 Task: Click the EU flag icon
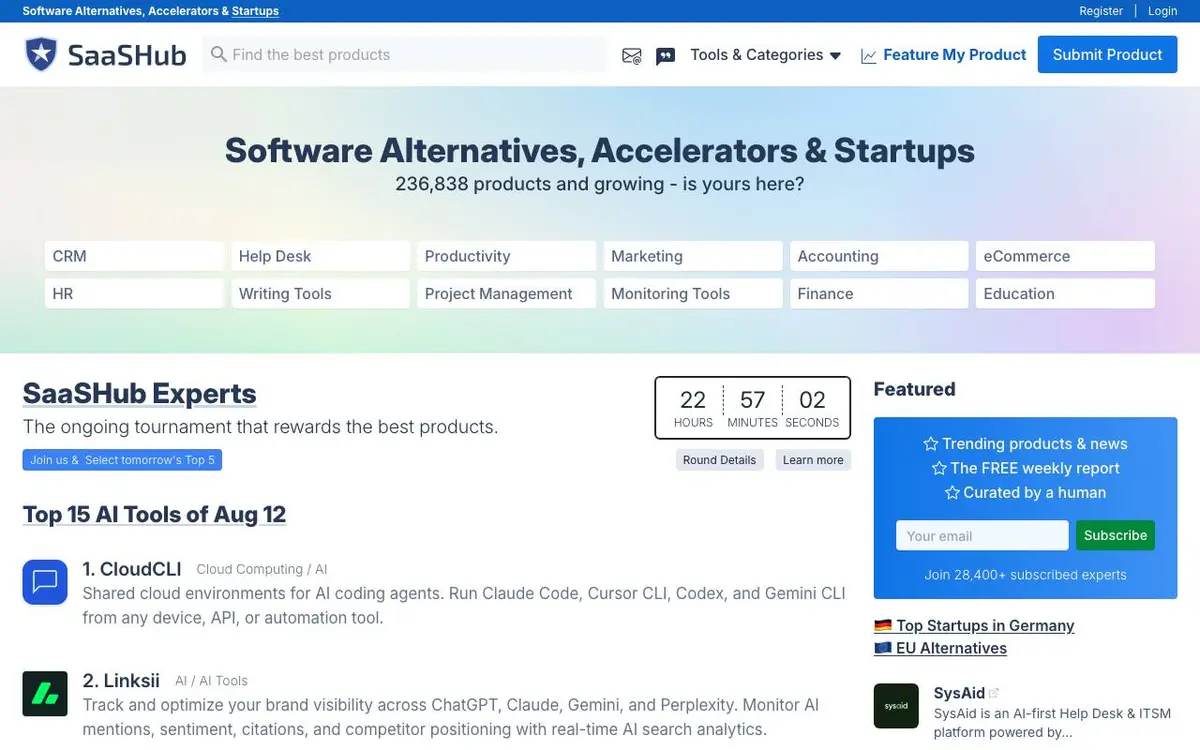coord(883,648)
